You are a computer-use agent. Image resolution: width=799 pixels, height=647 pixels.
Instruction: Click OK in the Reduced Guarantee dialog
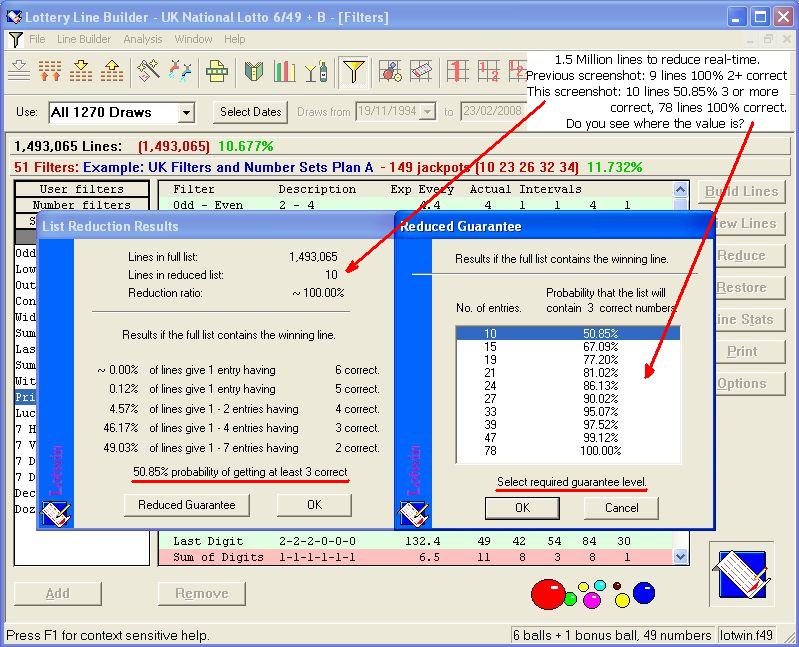coord(521,508)
